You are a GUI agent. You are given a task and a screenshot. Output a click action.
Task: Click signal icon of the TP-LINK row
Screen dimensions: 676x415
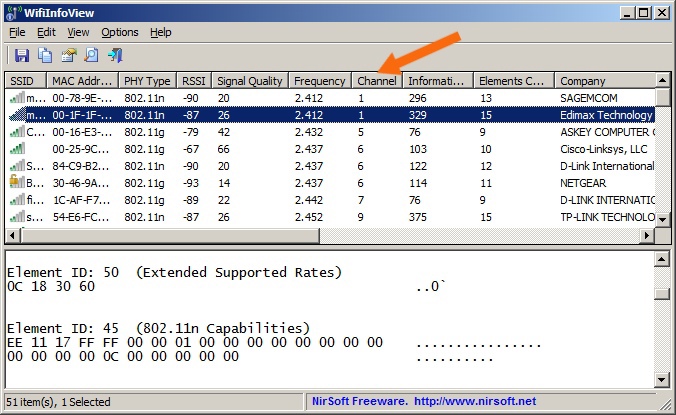(17, 217)
